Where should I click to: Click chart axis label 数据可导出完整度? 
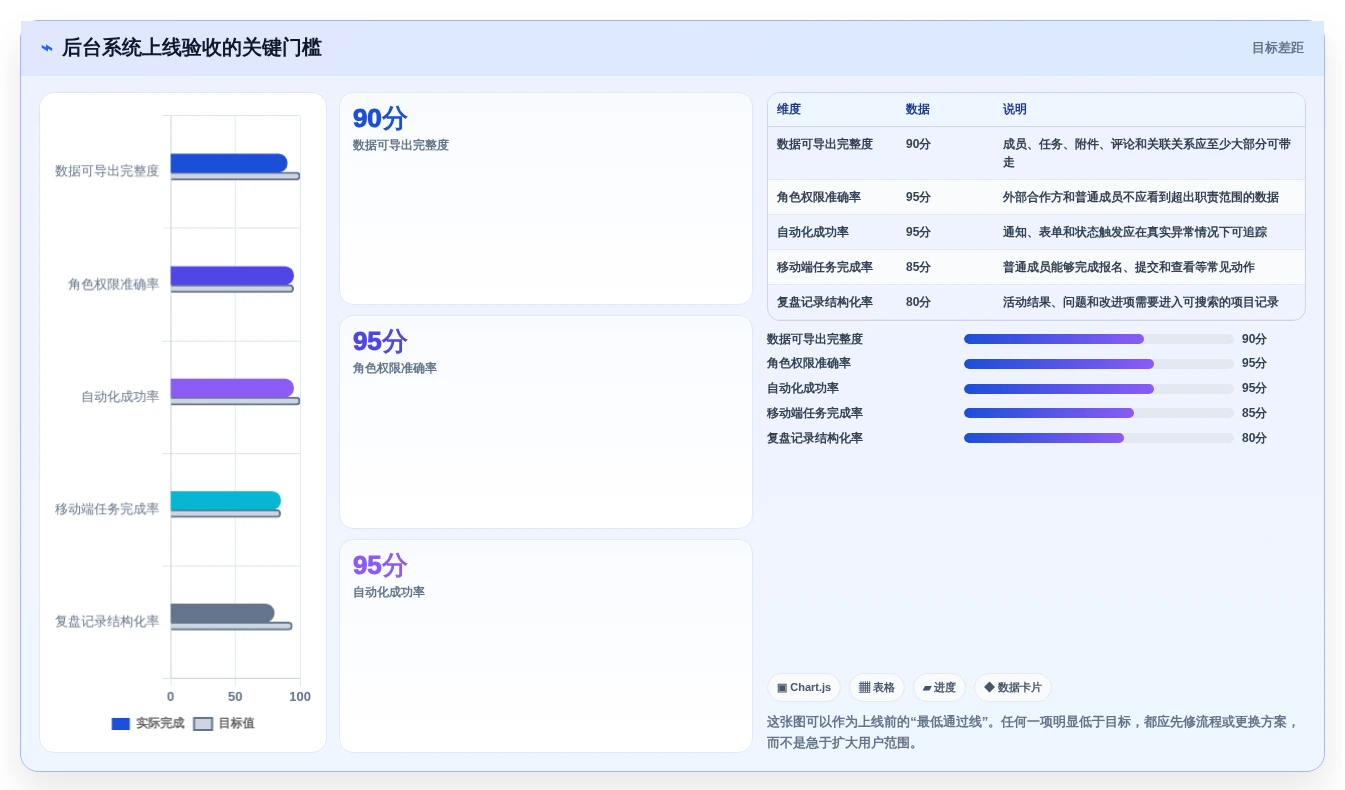(107, 171)
